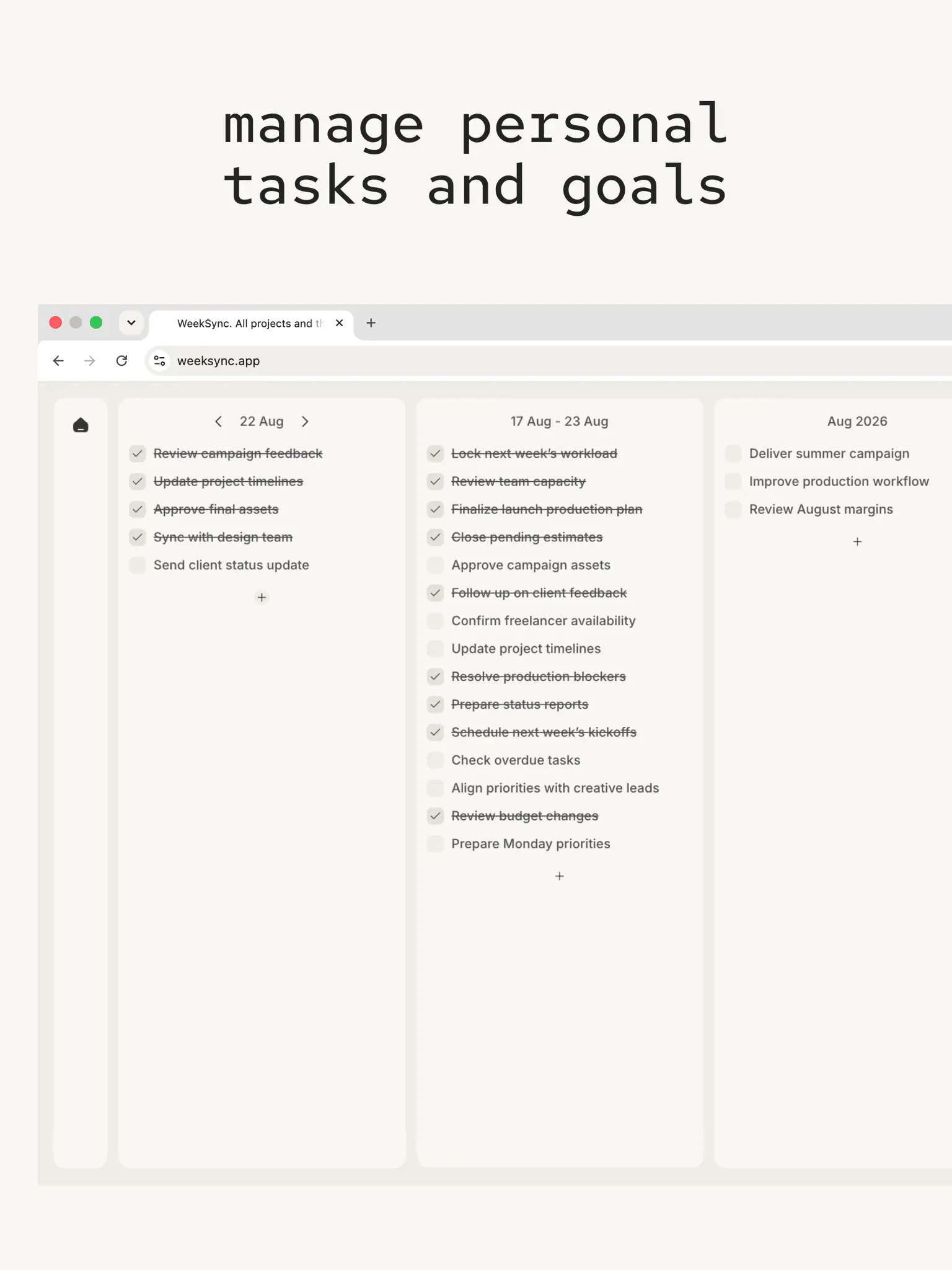This screenshot has height=1270, width=952.
Task: Uncheck Update project timelines in 22 Aug list
Action: click(138, 481)
